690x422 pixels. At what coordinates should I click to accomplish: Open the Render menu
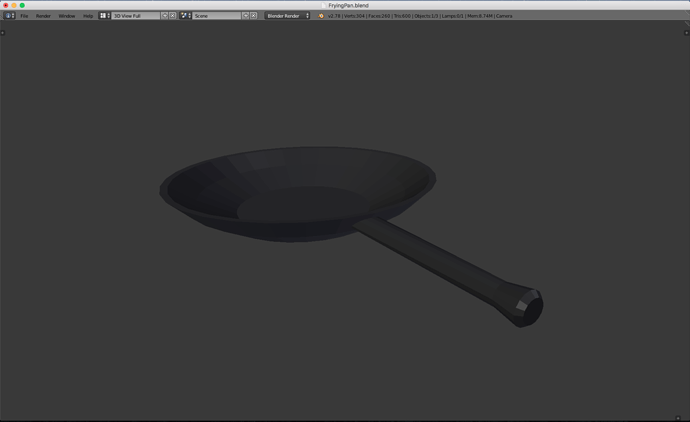(43, 16)
